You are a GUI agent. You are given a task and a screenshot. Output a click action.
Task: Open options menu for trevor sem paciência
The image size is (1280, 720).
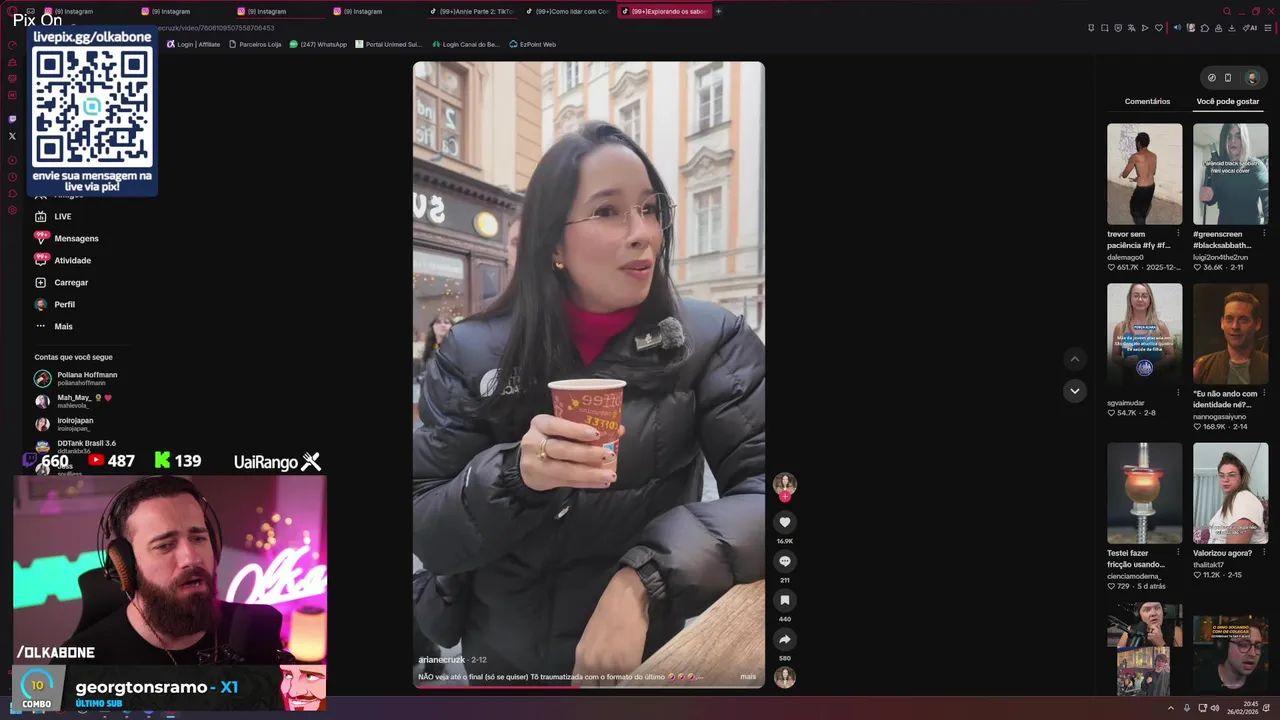click(1178, 234)
